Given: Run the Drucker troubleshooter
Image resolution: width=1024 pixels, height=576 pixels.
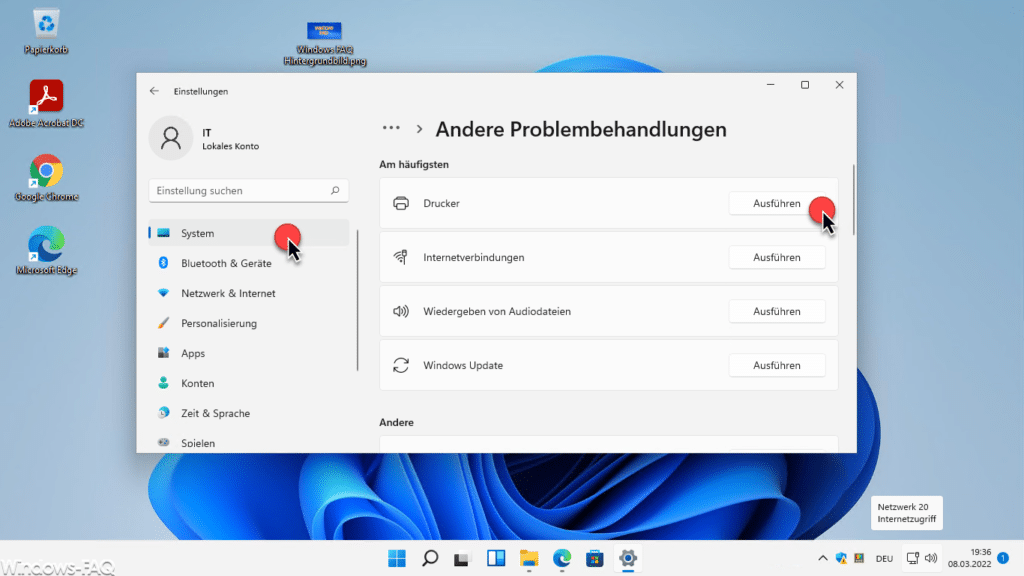Looking at the screenshot, I should click(776, 203).
